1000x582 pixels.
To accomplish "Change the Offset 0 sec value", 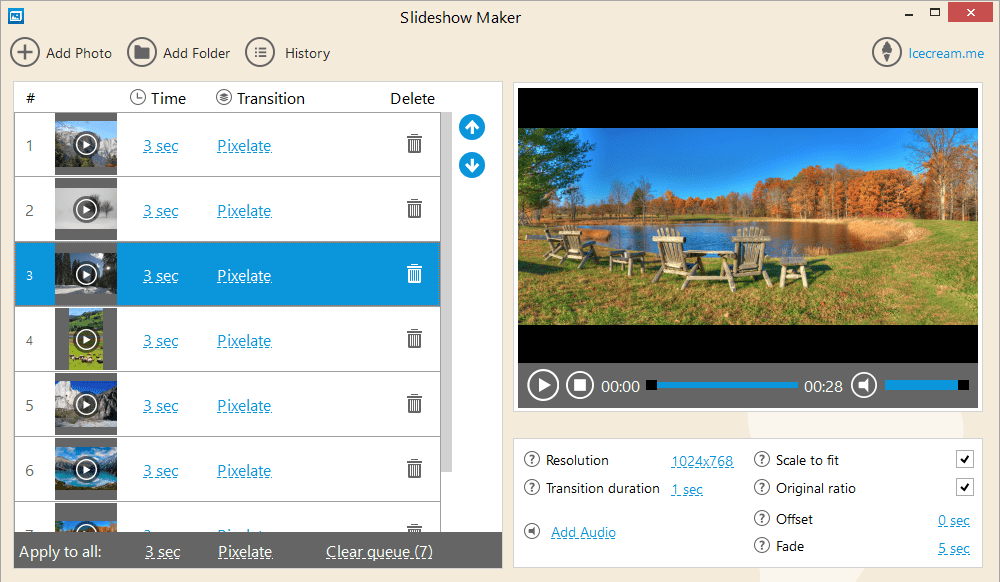I will (x=953, y=520).
